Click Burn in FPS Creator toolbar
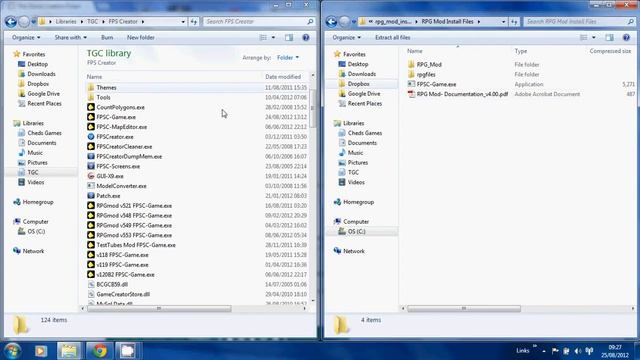This screenshot has width=640, height=360. 107,38
